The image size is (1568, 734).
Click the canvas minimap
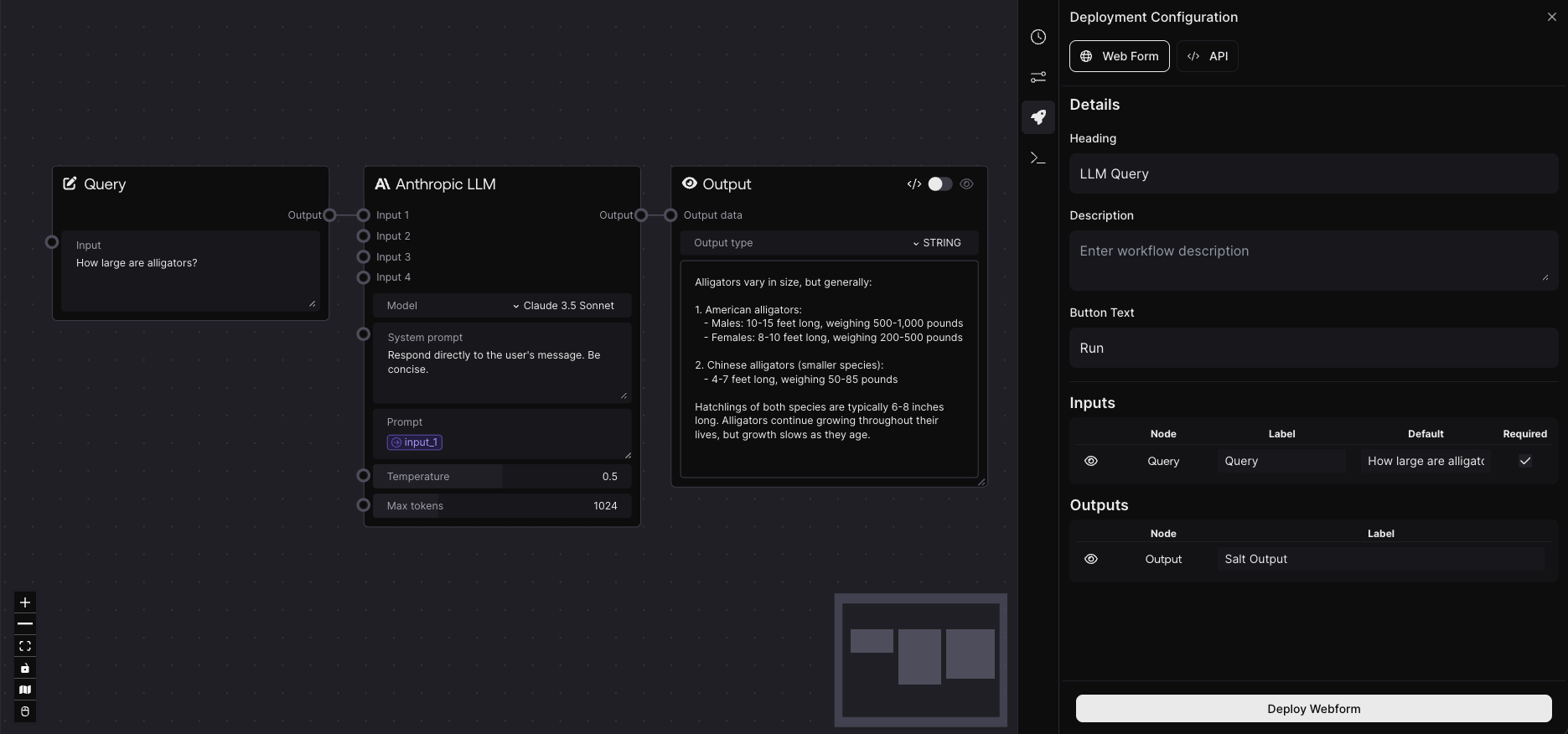click(x=920, y=660)
